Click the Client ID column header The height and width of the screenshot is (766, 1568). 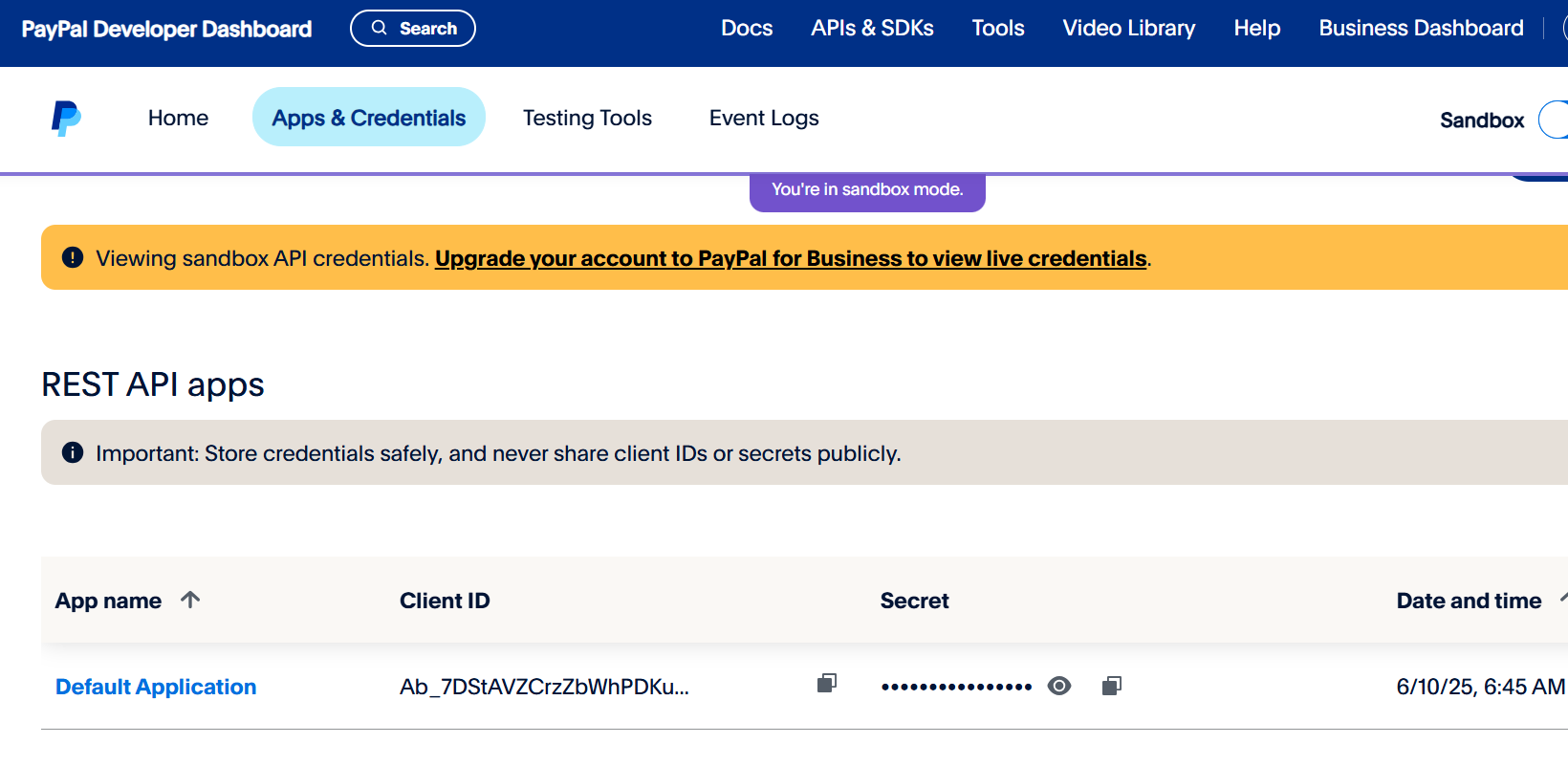coord(445,601)
